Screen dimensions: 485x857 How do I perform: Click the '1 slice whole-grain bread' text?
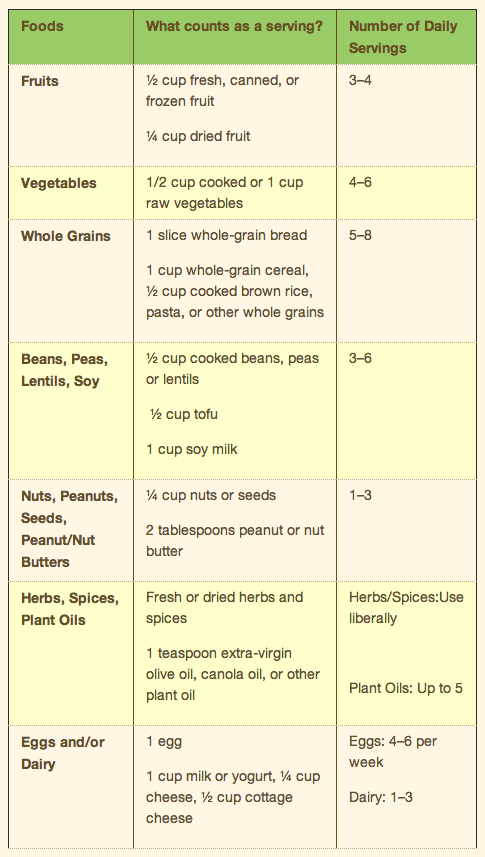coord(226,236)
